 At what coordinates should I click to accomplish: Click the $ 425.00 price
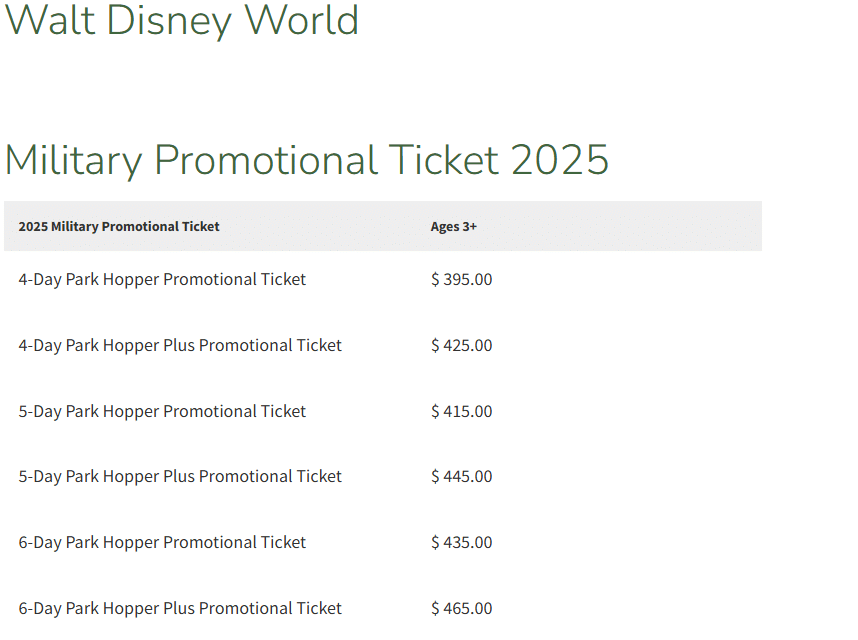point(462,346)
